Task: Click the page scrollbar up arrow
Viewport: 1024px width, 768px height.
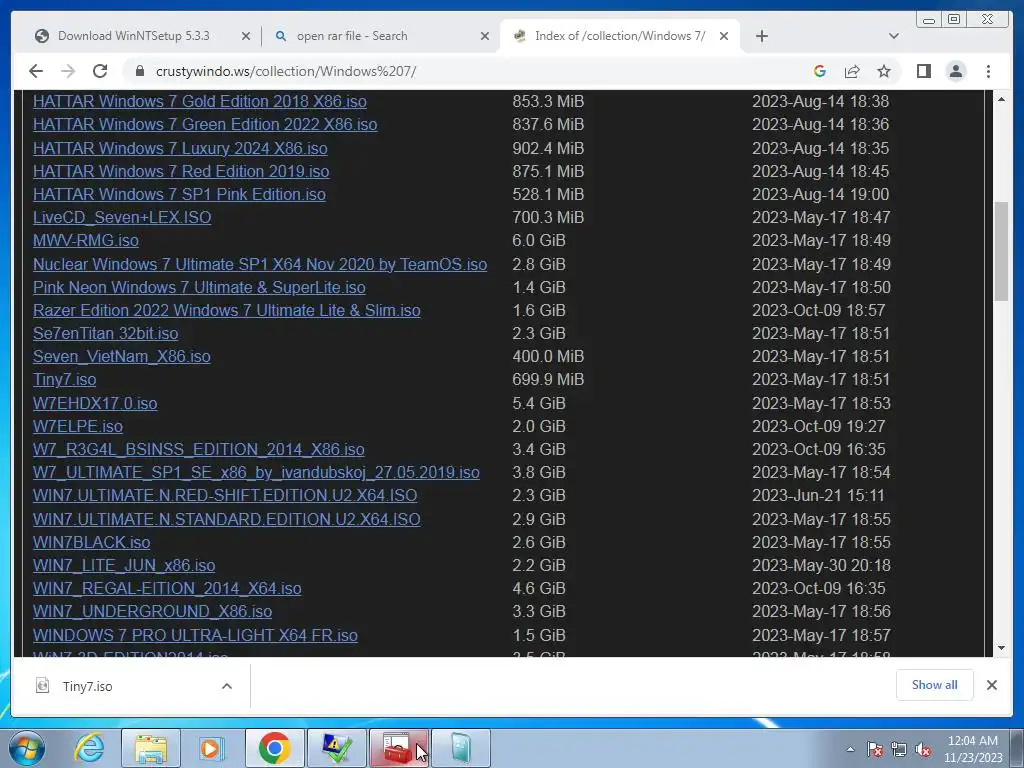Action: tap(1001, 99)
